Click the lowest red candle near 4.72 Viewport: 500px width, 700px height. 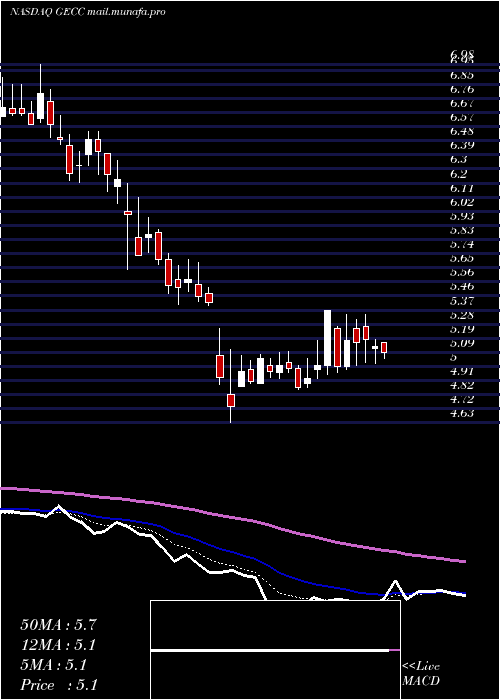pyautogui.click(x=231, y=400)
